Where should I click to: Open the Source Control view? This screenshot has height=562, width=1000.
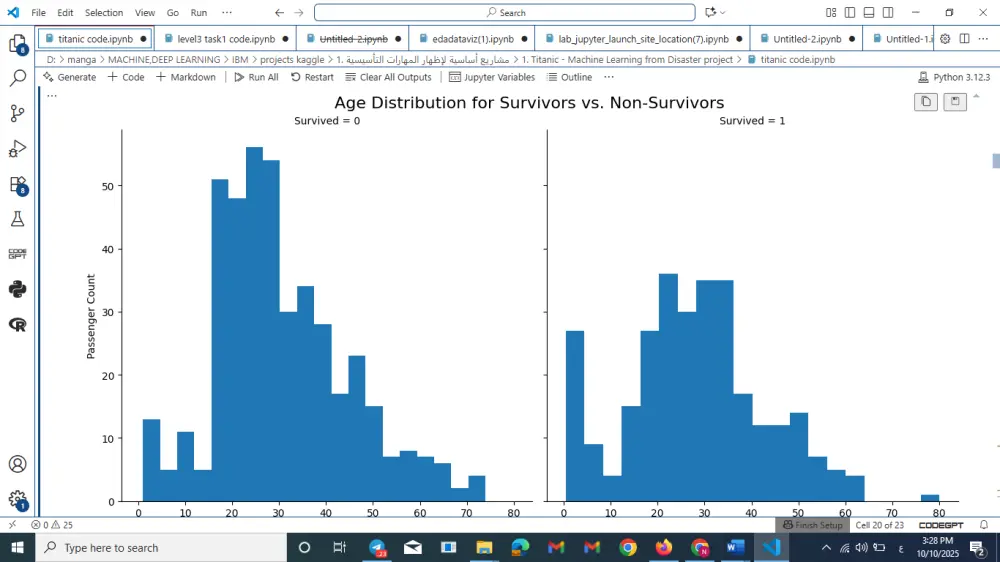(x=17, y=113)
